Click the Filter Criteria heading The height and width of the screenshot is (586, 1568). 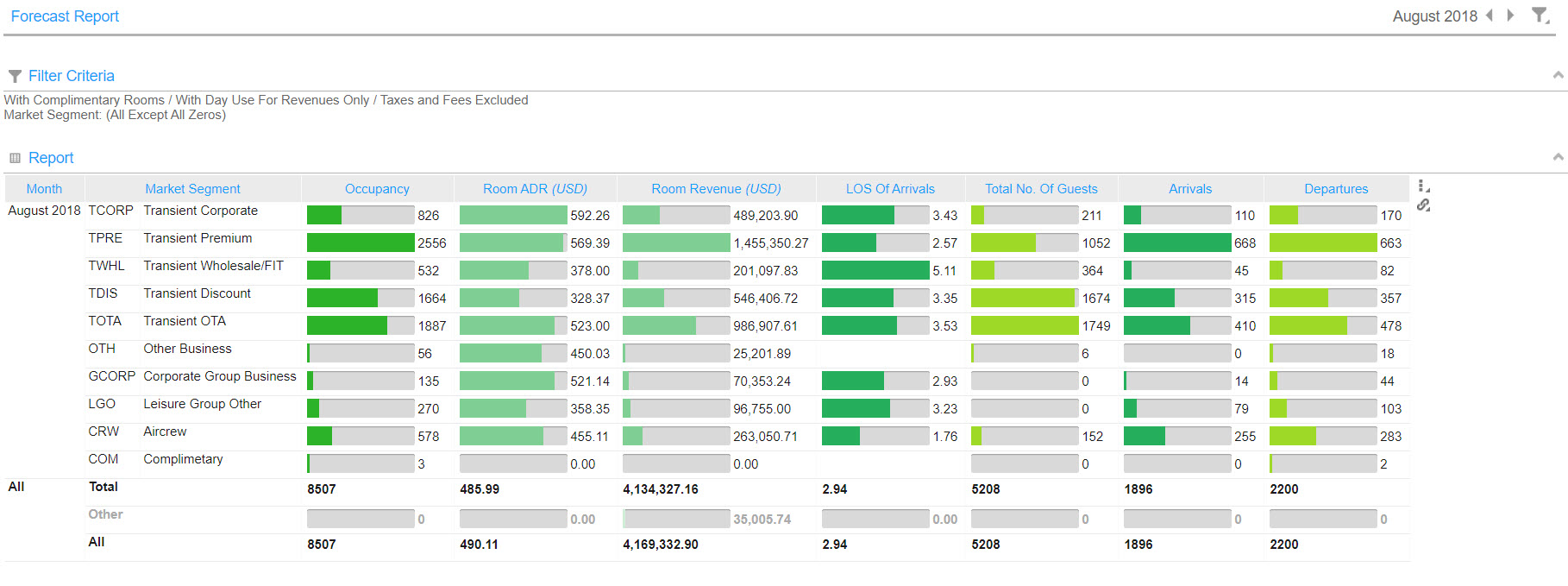click(71, 76)
